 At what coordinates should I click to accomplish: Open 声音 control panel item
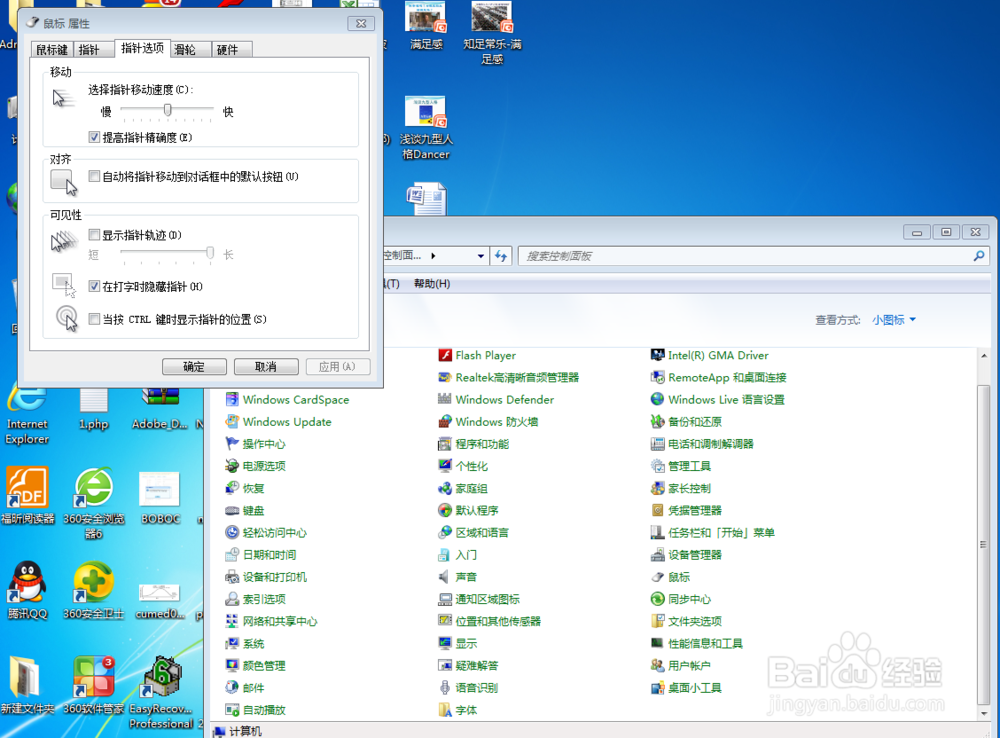457,577
